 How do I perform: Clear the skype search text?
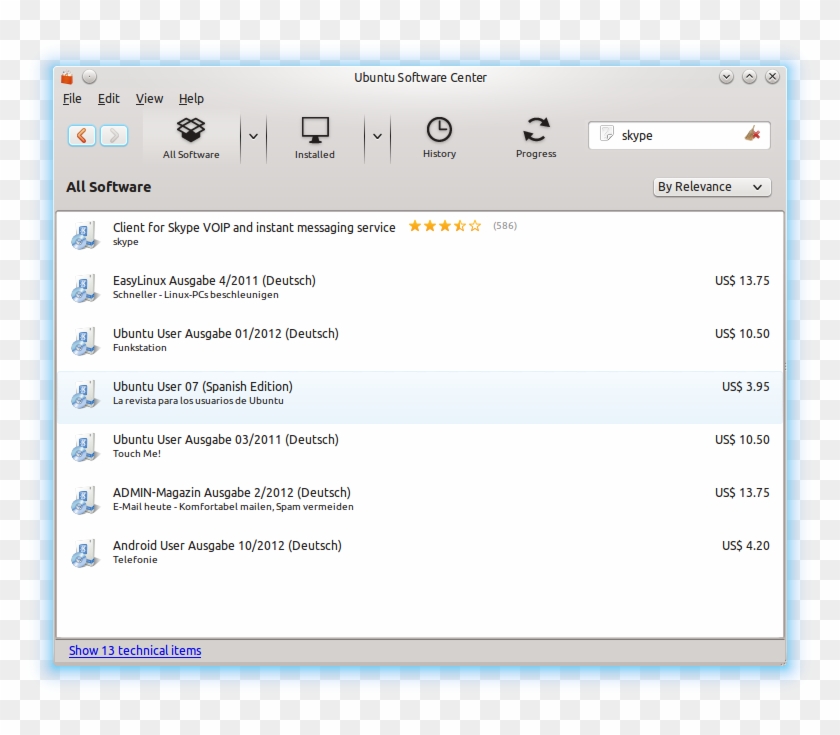tap(753, 135)
